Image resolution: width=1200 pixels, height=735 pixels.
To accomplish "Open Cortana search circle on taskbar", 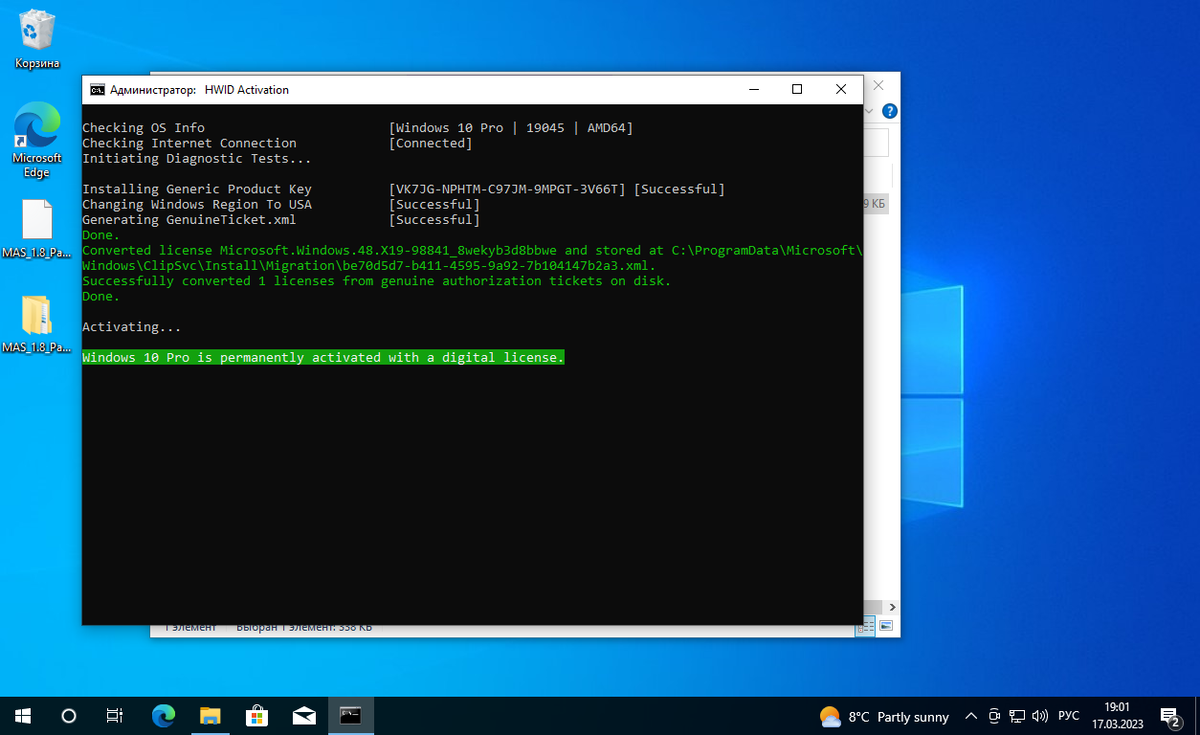I will [x=69, y=716].
